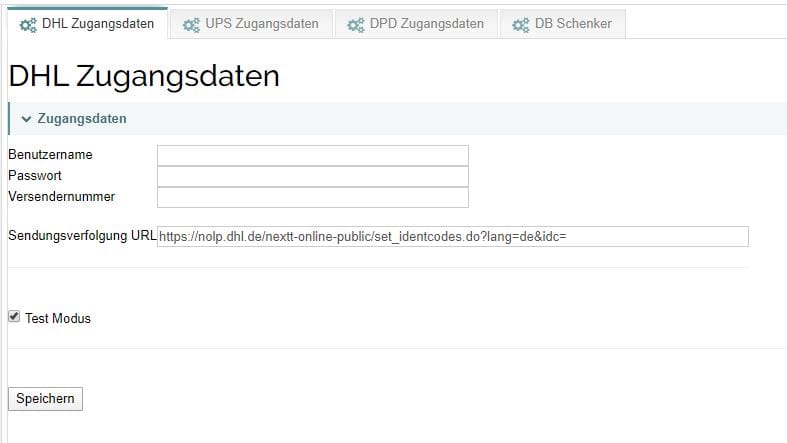Click the DHL Zugangsdaten page heading
Viewport: 787px width, 443px height.
pos(144,76)
